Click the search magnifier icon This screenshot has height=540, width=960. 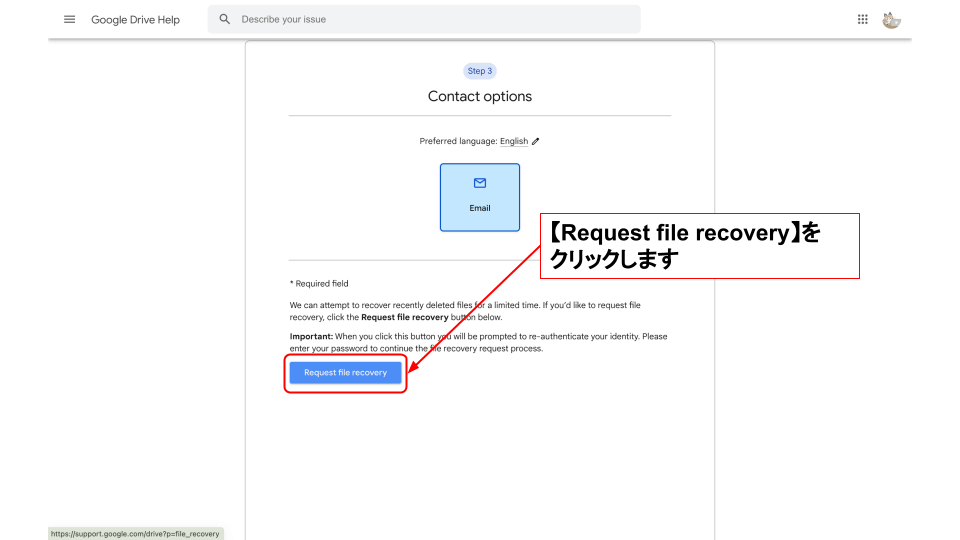point(225,19)
